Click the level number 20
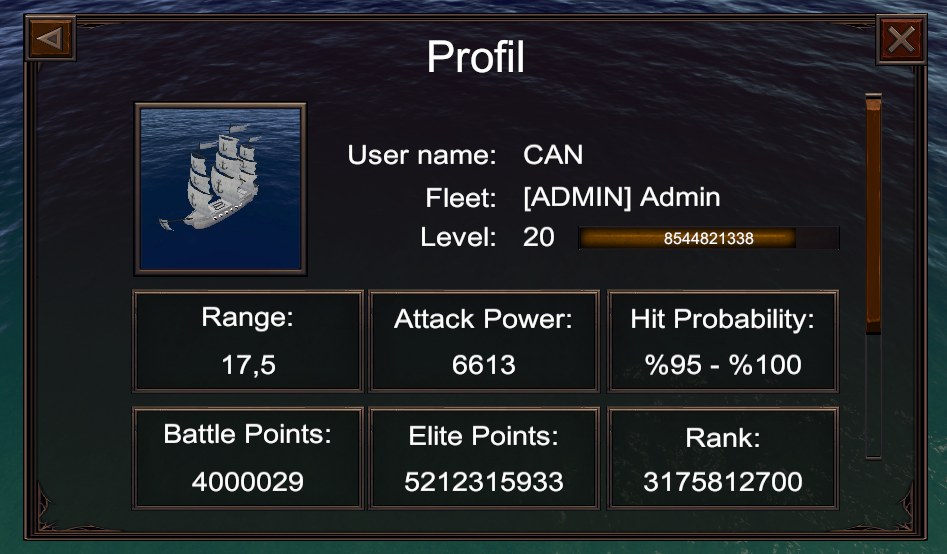The image size is (947, 554). pos(539,238)
